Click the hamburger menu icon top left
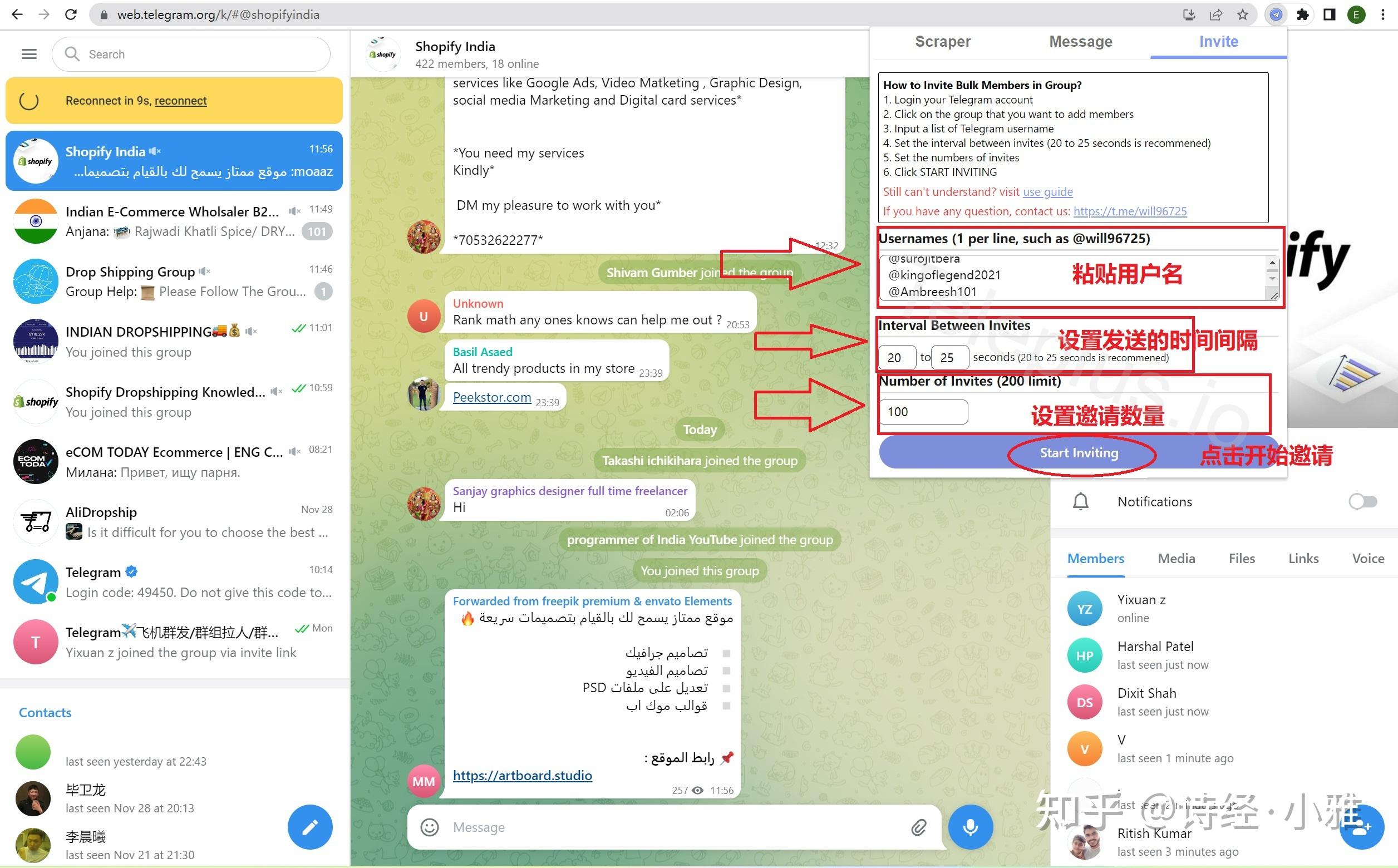This screenshot has height=868, width=1398. pos(29,53)
